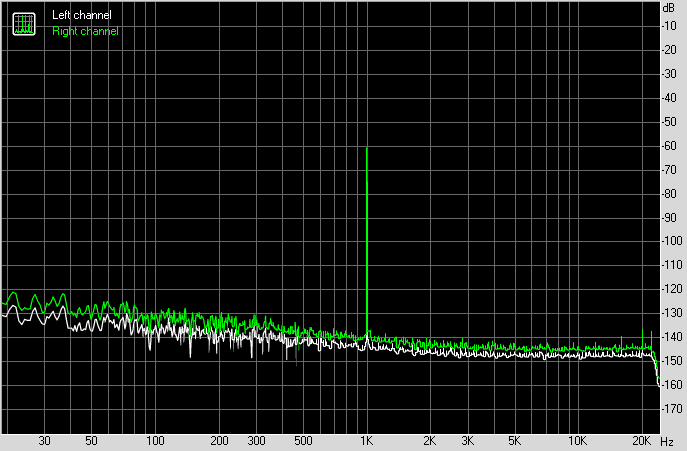
Task: Click the 2K frequency axis label
Action: (x=430, y=441)
